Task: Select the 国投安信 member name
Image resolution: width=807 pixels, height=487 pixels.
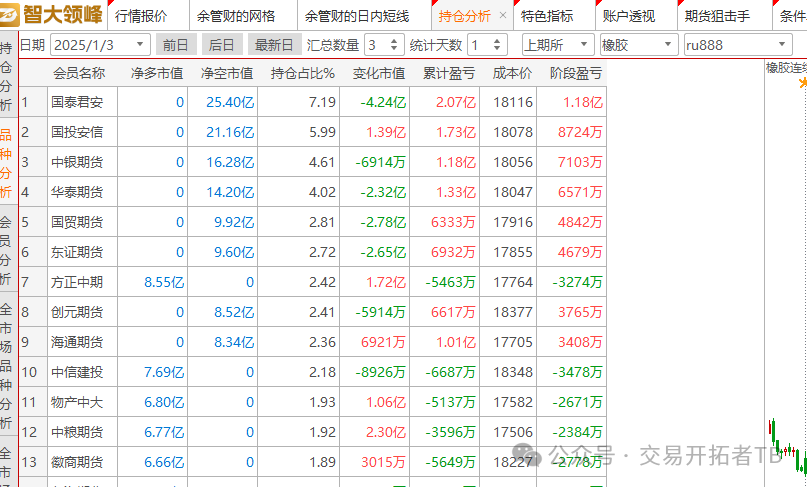Action: (x=77, y=132)
